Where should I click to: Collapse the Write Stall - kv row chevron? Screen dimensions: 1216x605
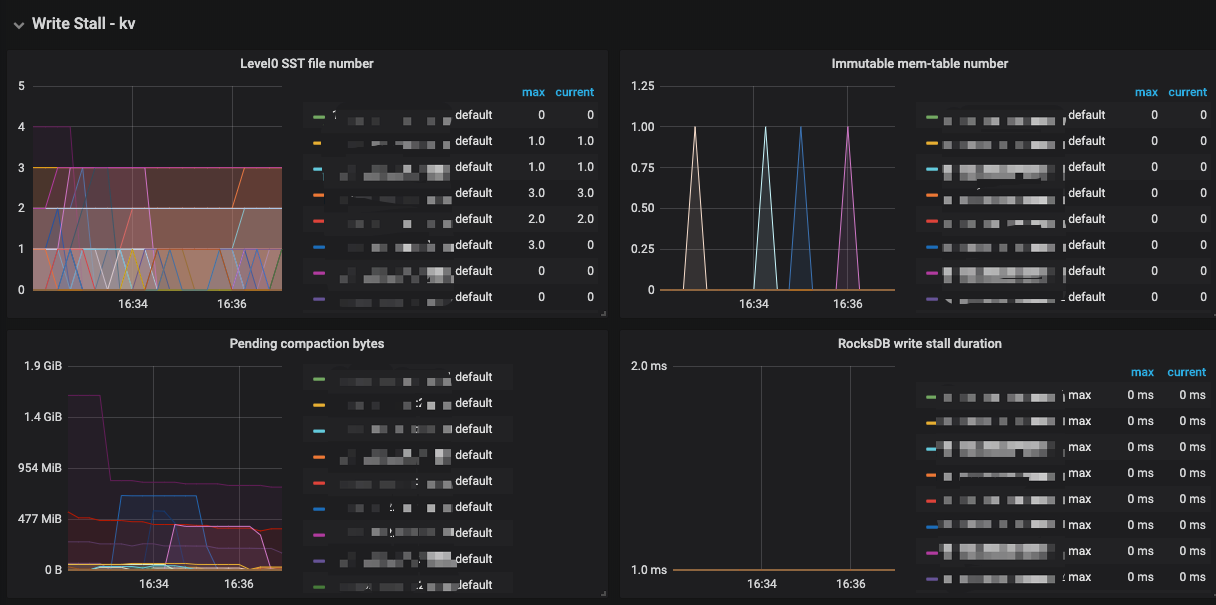coord(18,24)
